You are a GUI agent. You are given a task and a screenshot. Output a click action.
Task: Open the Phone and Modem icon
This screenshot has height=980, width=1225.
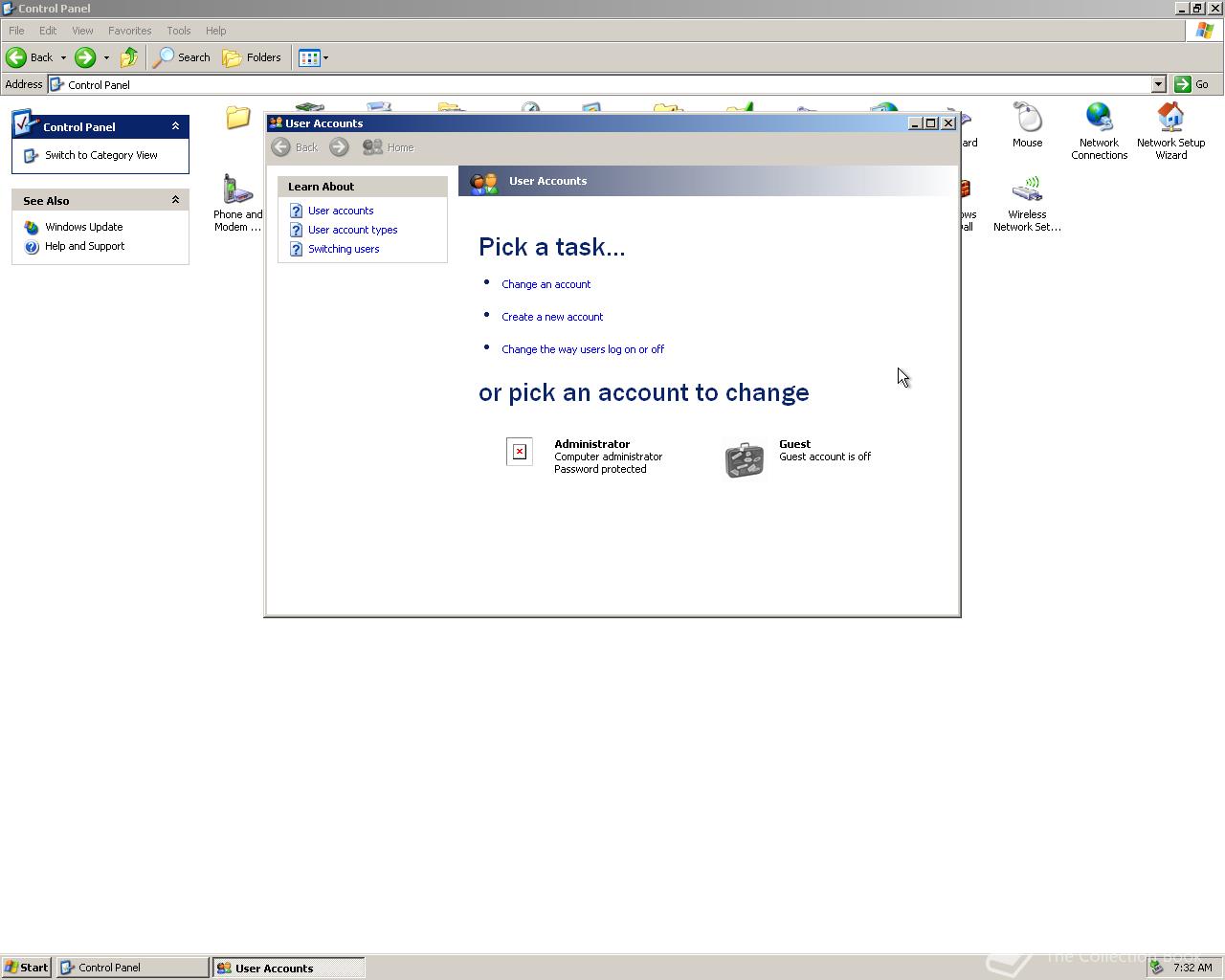coord(237,203)
